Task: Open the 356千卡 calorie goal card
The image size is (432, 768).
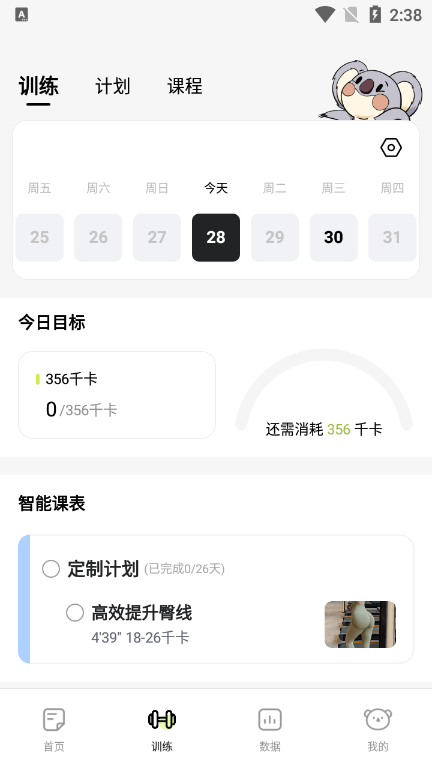Action: coord(117,395)
